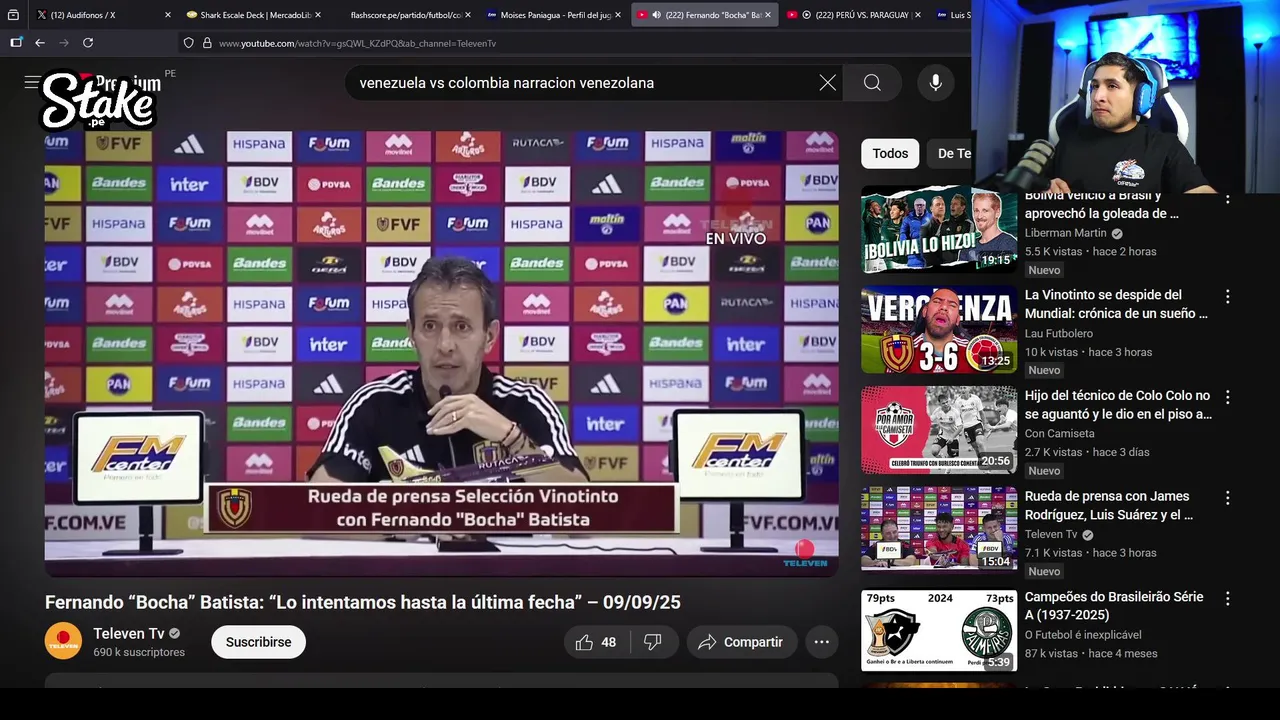The width and height of the screenshot is (1280, 720).
Task: Open title Hijo del técnico de Colo Colo
Action: point(1118,405)
